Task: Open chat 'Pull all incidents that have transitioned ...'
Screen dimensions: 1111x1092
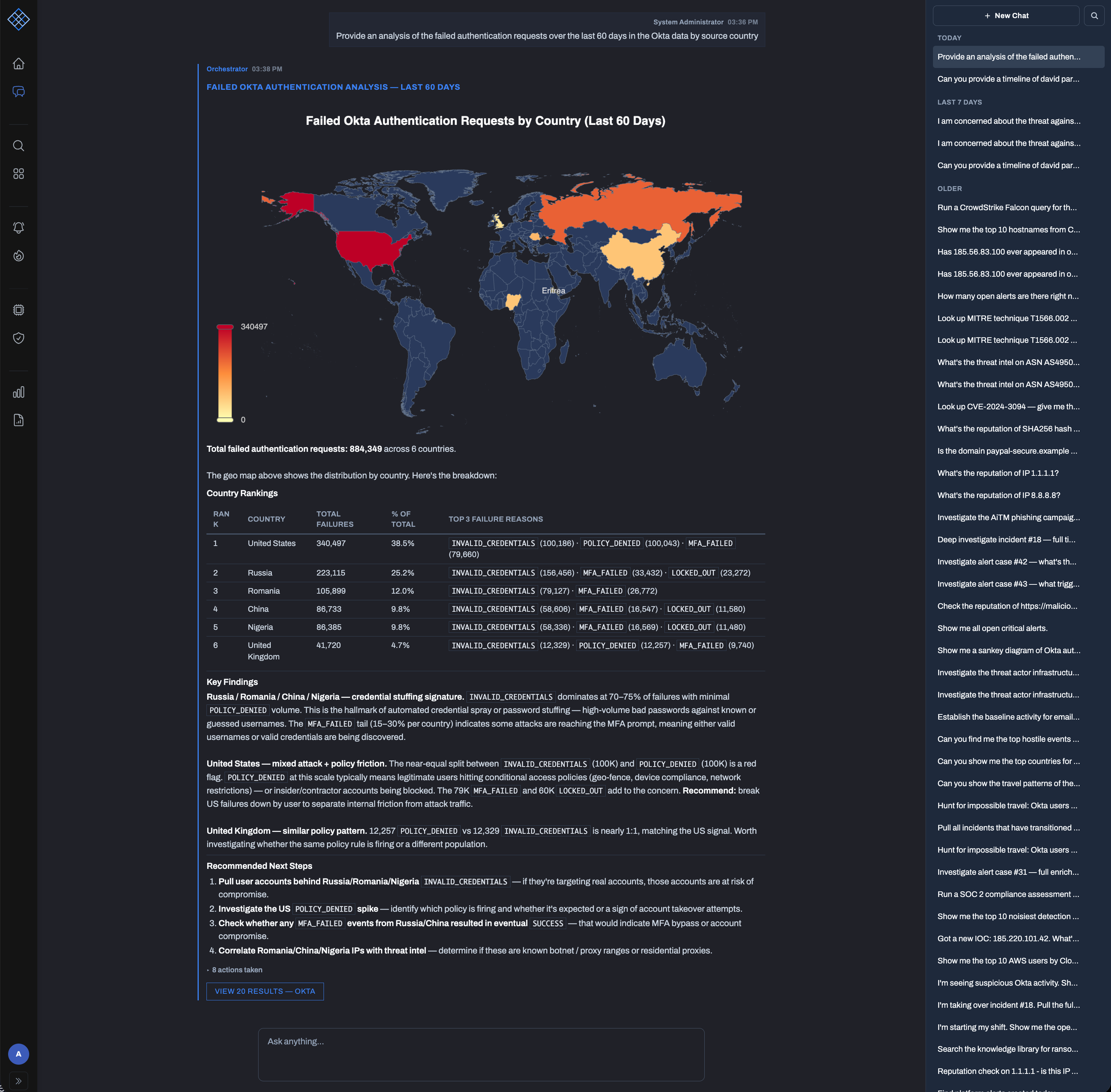Action: [1018, 828]
